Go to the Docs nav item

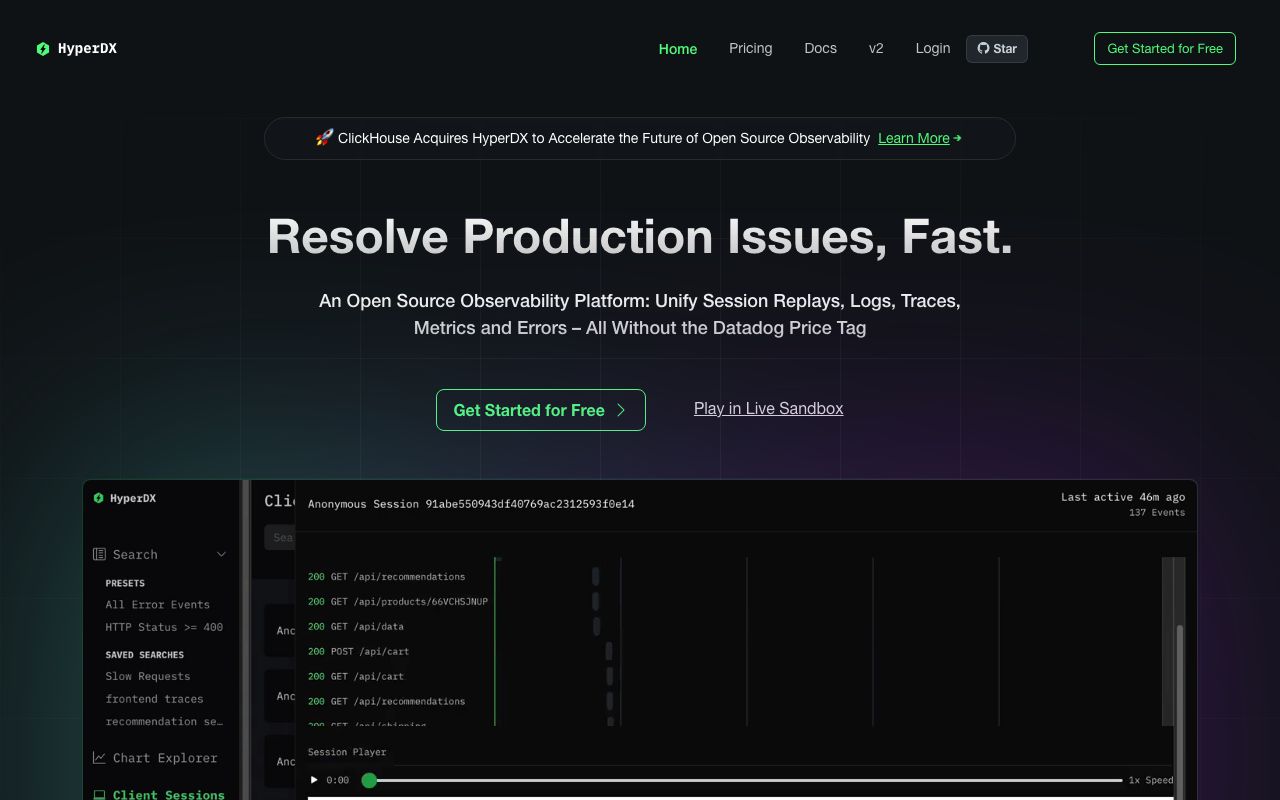click(821, 48)
